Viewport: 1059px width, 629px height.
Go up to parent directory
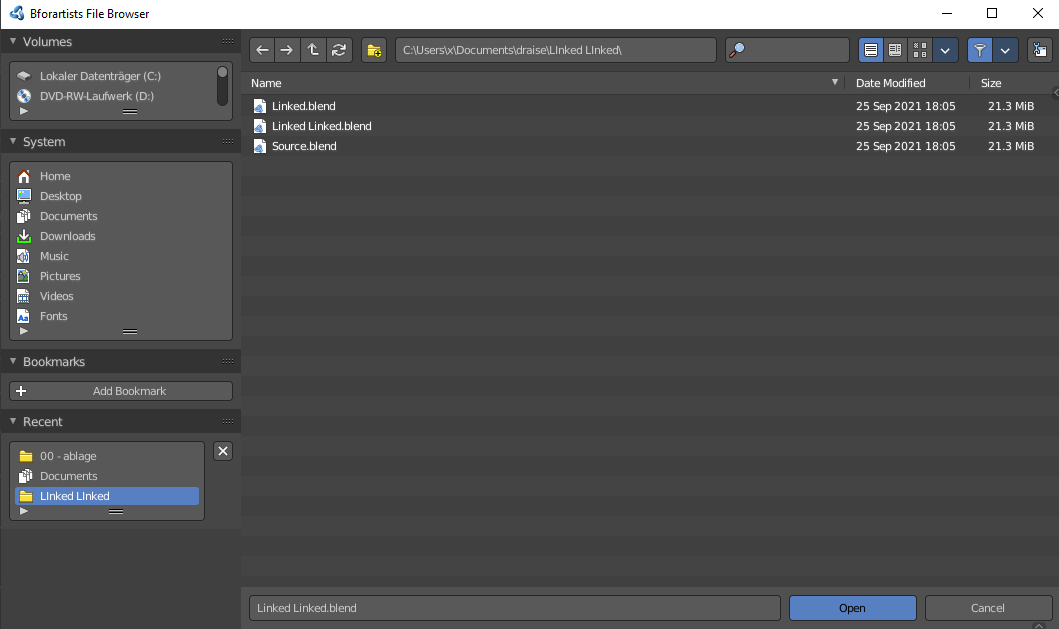coord(313,50)
